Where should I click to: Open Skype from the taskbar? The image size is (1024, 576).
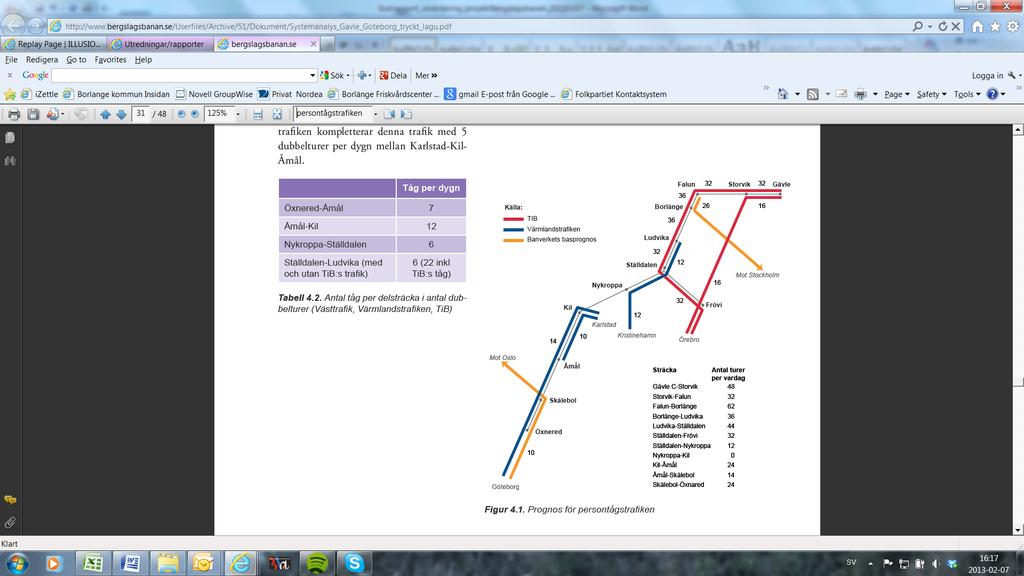coord(354,563)
